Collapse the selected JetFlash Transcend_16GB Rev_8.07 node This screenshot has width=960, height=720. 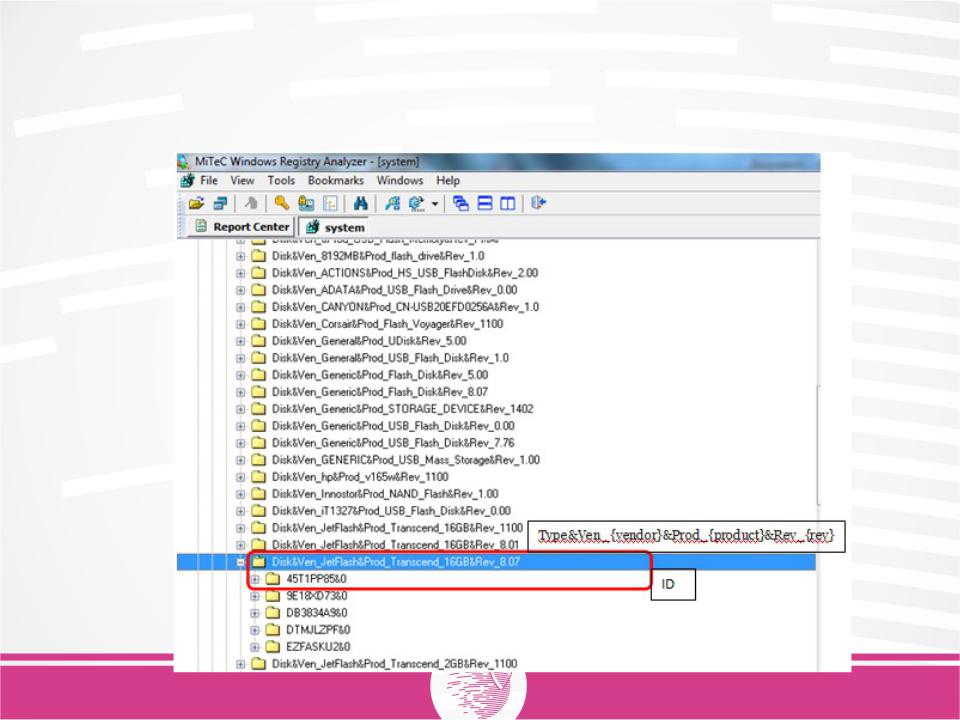tap(241, 562)
